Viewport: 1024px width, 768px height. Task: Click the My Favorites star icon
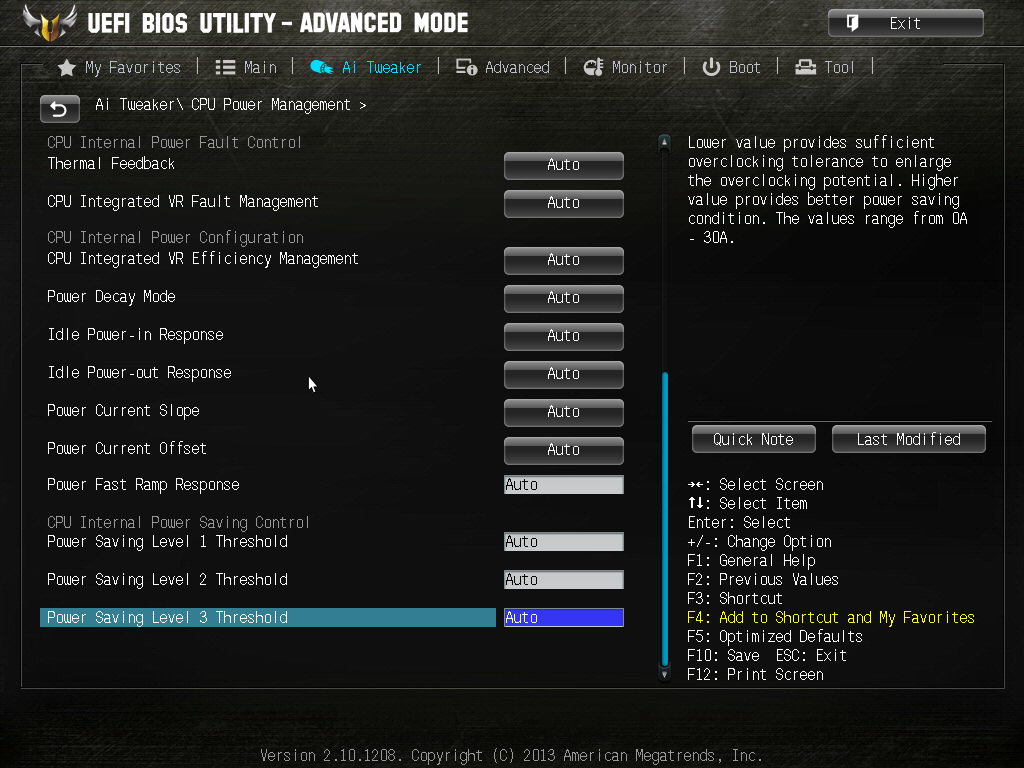[x=67, y=68]
